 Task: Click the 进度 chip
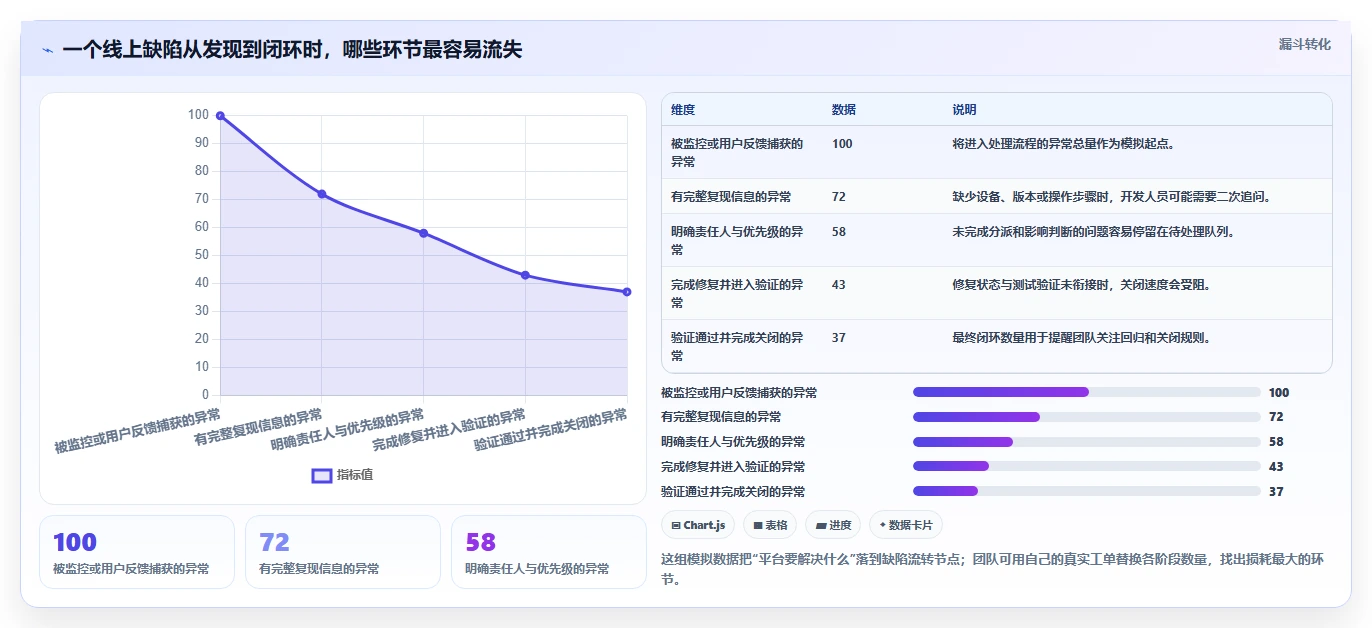[833, 525]
